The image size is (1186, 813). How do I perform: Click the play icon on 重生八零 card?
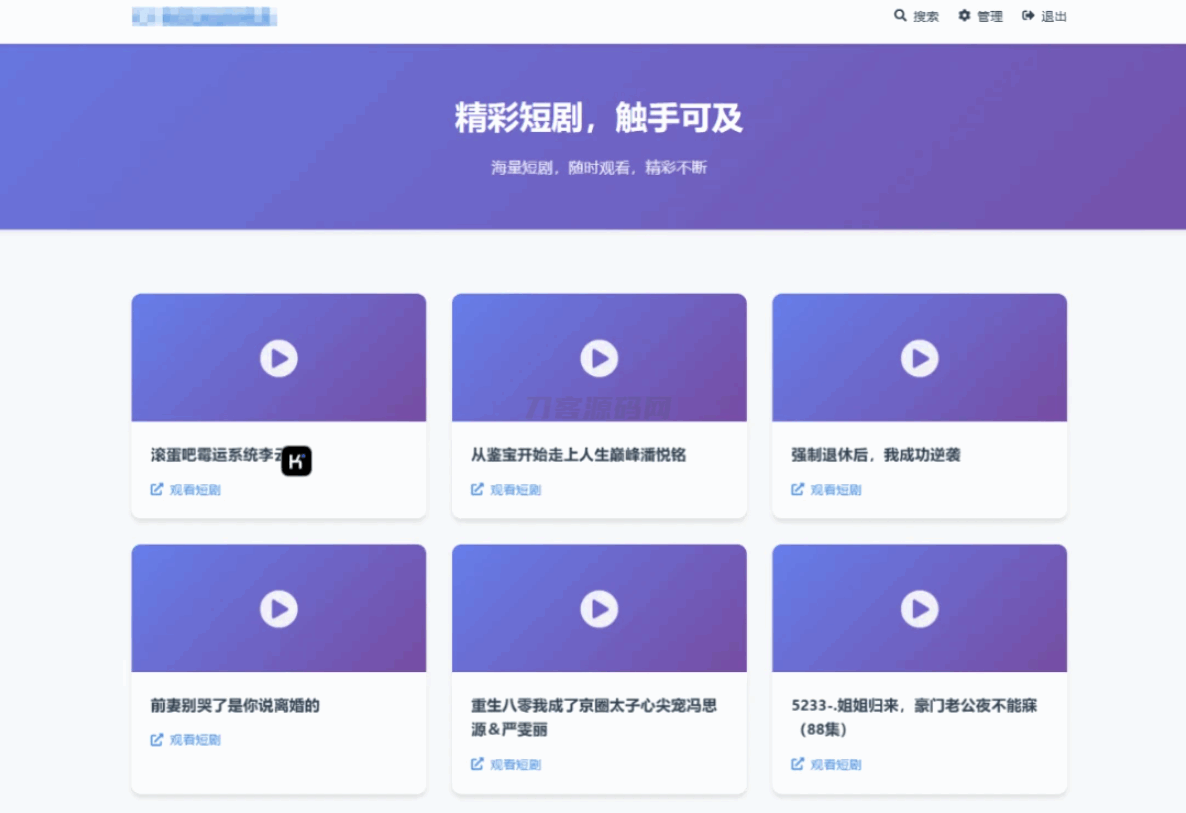click(598, 608)
